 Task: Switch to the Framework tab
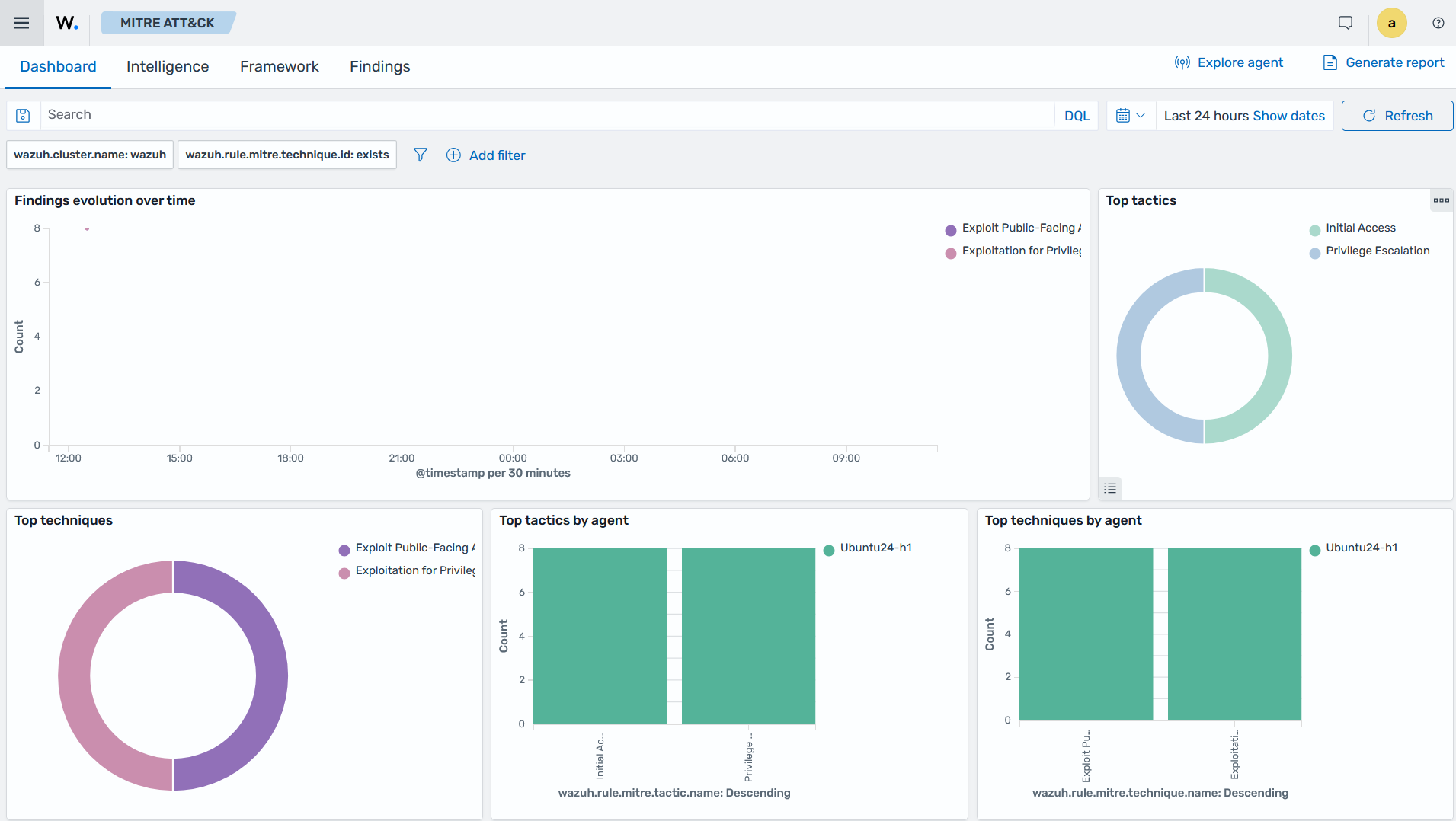(x=280, y=67)
